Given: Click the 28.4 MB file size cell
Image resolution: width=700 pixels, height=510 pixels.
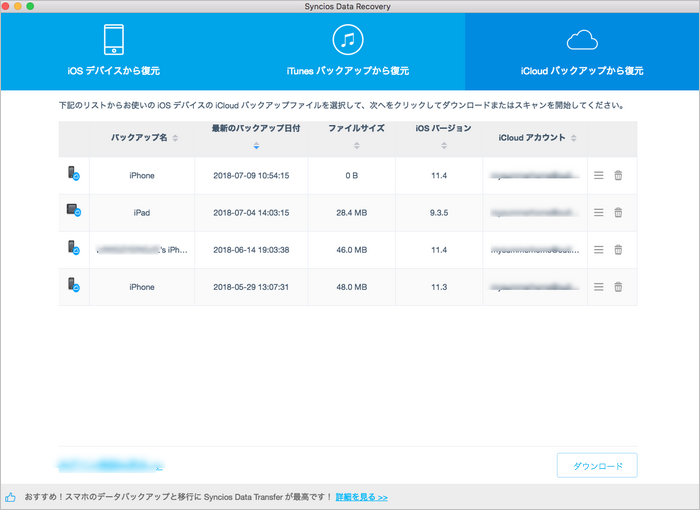Looking at the screenshot, I should pos(352,213).
